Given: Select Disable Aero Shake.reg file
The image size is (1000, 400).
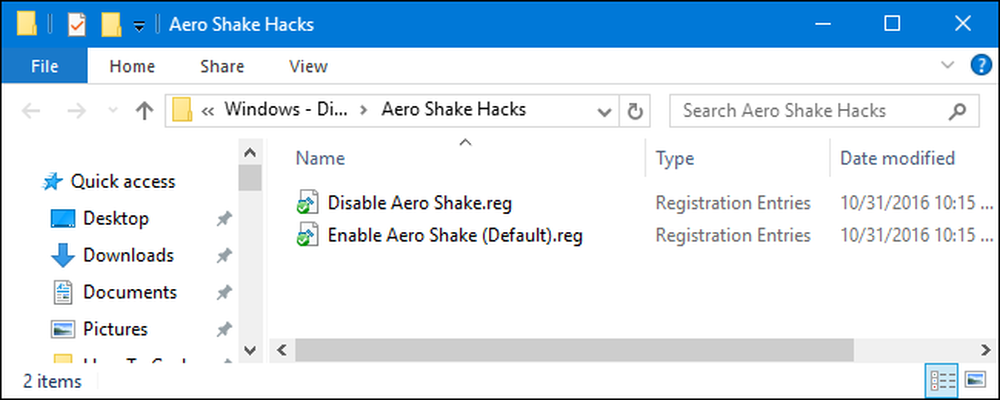Looking at the screenshot, I should pyautogui.click(x=419, y=204).
